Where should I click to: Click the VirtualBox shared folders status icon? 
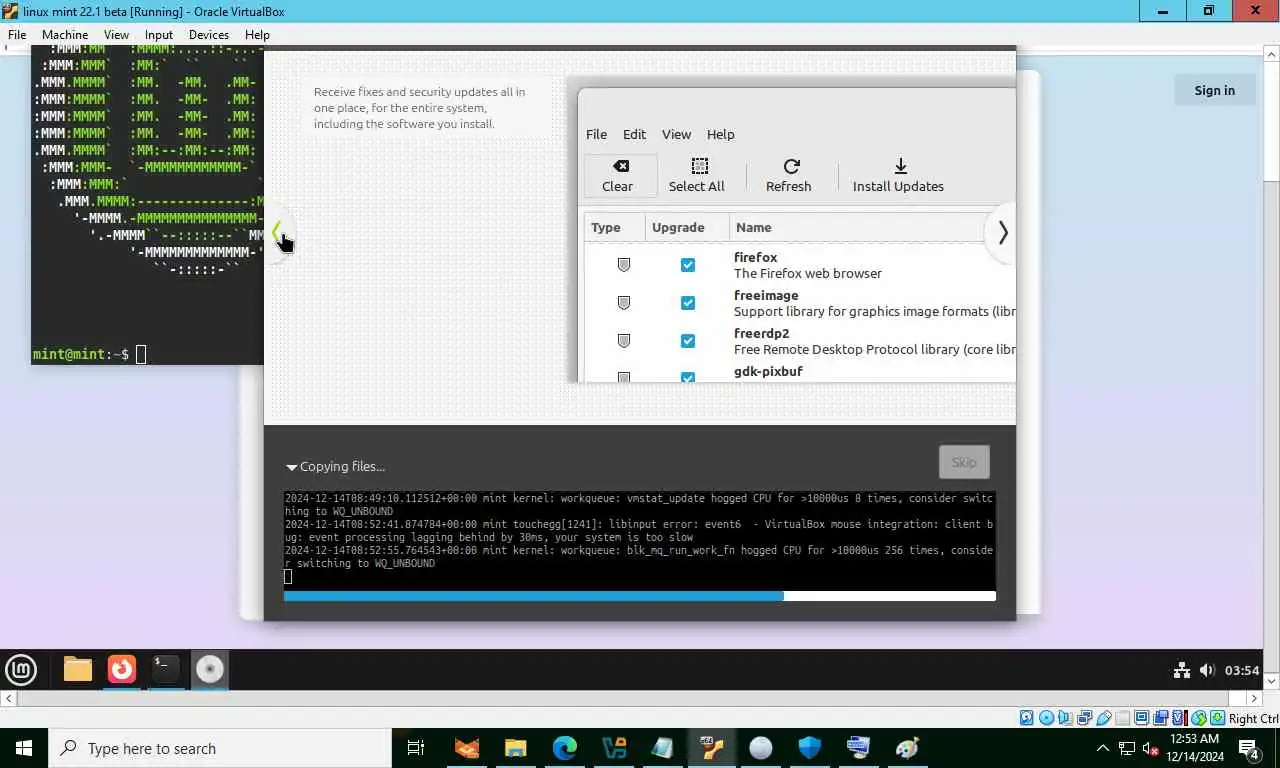click(x=1122, y=718)
